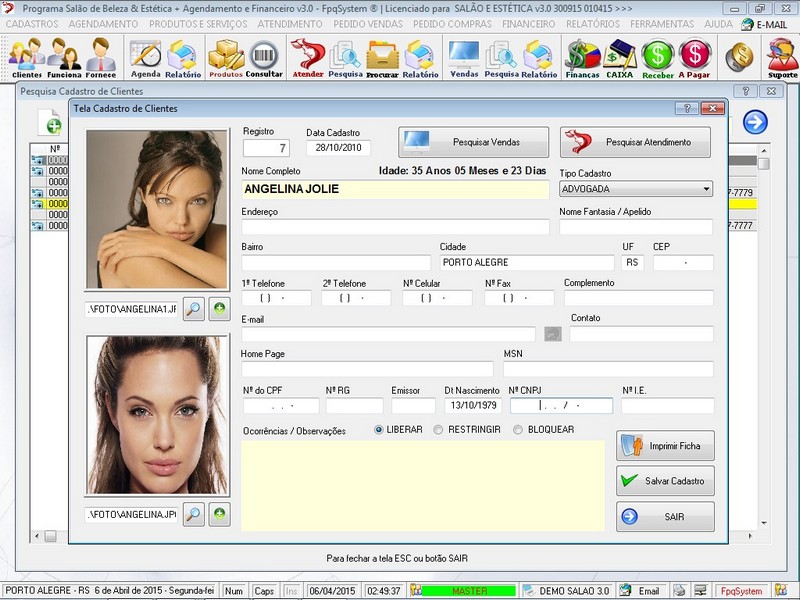Open the AGENDAMENTO menu
The image size is (800, 600).
coord(103,23)
